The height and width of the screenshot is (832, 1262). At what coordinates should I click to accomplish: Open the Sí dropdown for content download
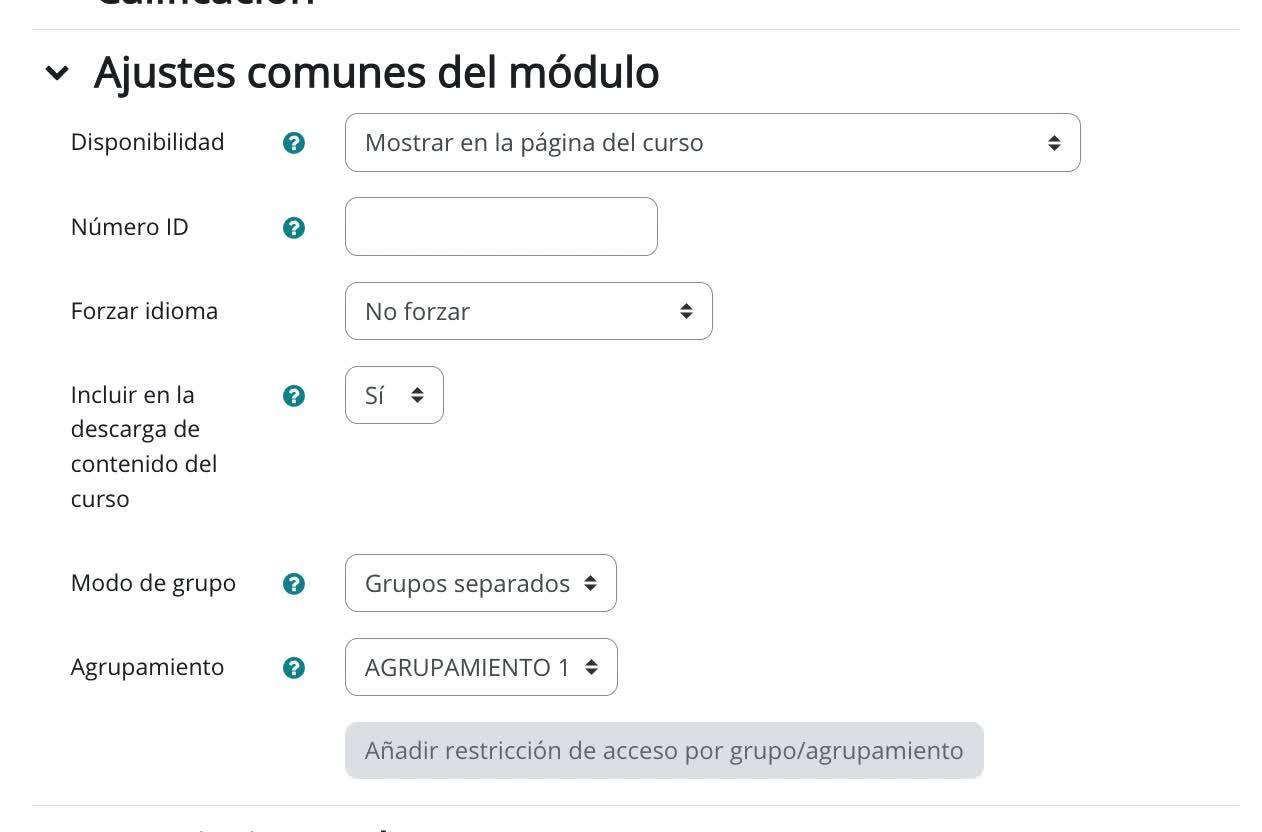coord(394,395)
